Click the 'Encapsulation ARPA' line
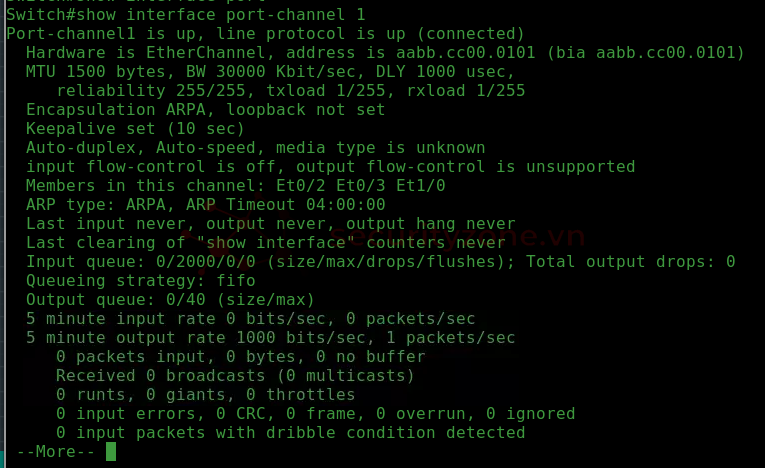Image resolution: width=765 pixels, height=468 pixels. tap(205, 110)
